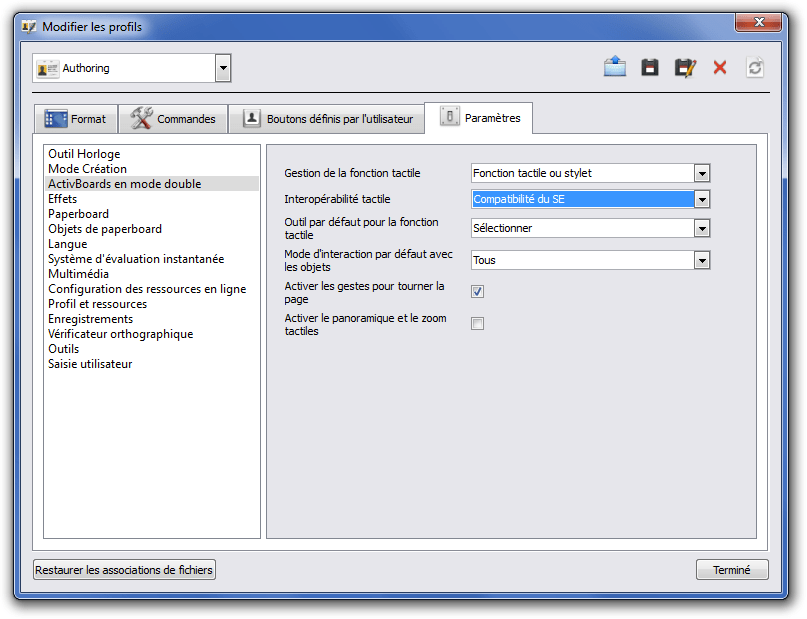Image resolution: width=807 pixels, height=619 pixels.
Task: Delete the profile with the red X icon
Action: pyautogui.click(x=720, y=67)
